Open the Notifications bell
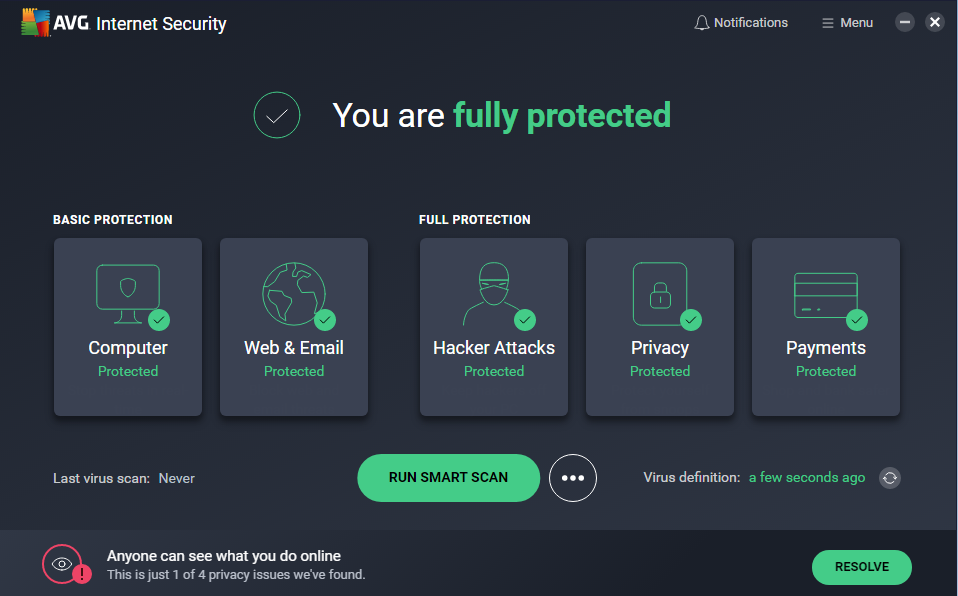The image size is (958, 596). pos(741,22)
